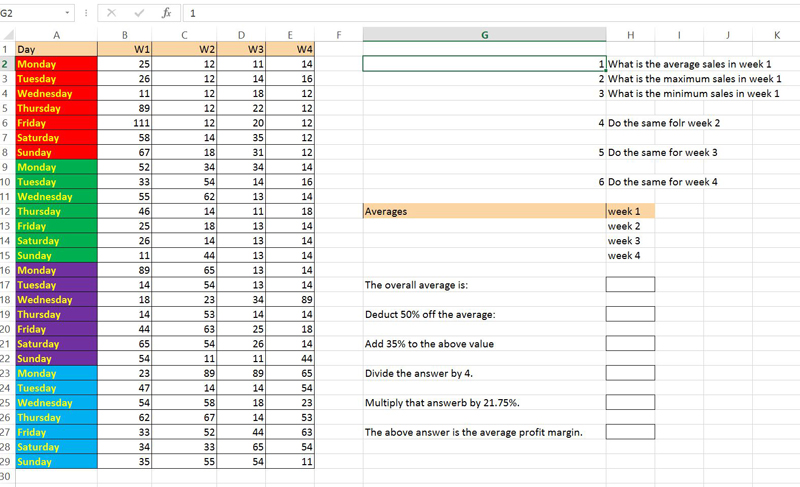Select column I header
Image resolution: width=800 pixels, height=487 pixels.
click(x=679, y=35)
